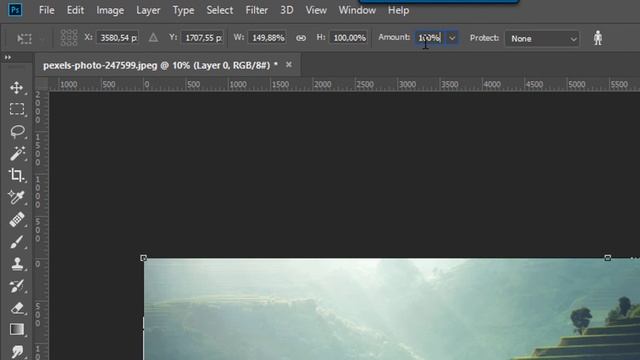Click the top-right transform handle on image
The width and height of the screenshot is (640, 360).
[x=608, y=258]
